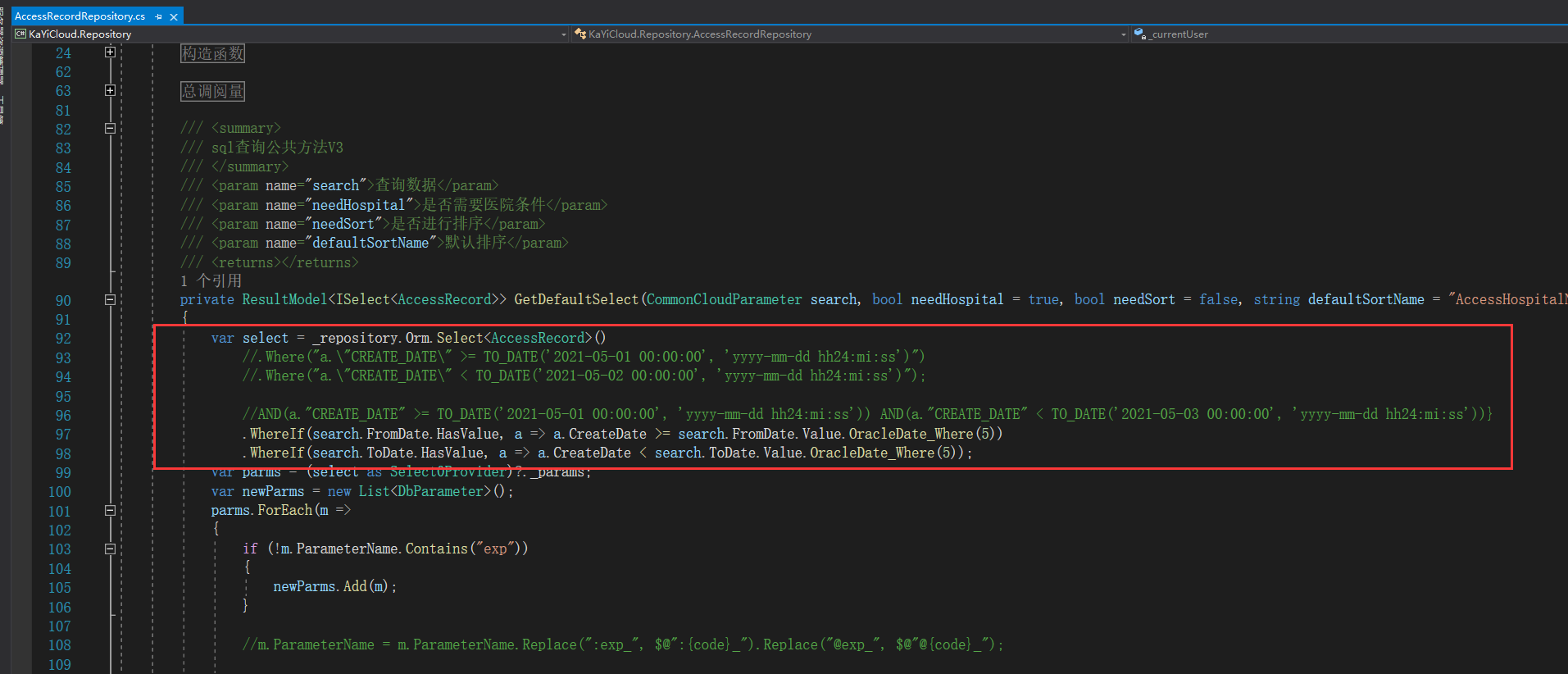Click the 'true' default value on line 90
This screenshot has width=1568, height=674.
(x=1043, y=300)
